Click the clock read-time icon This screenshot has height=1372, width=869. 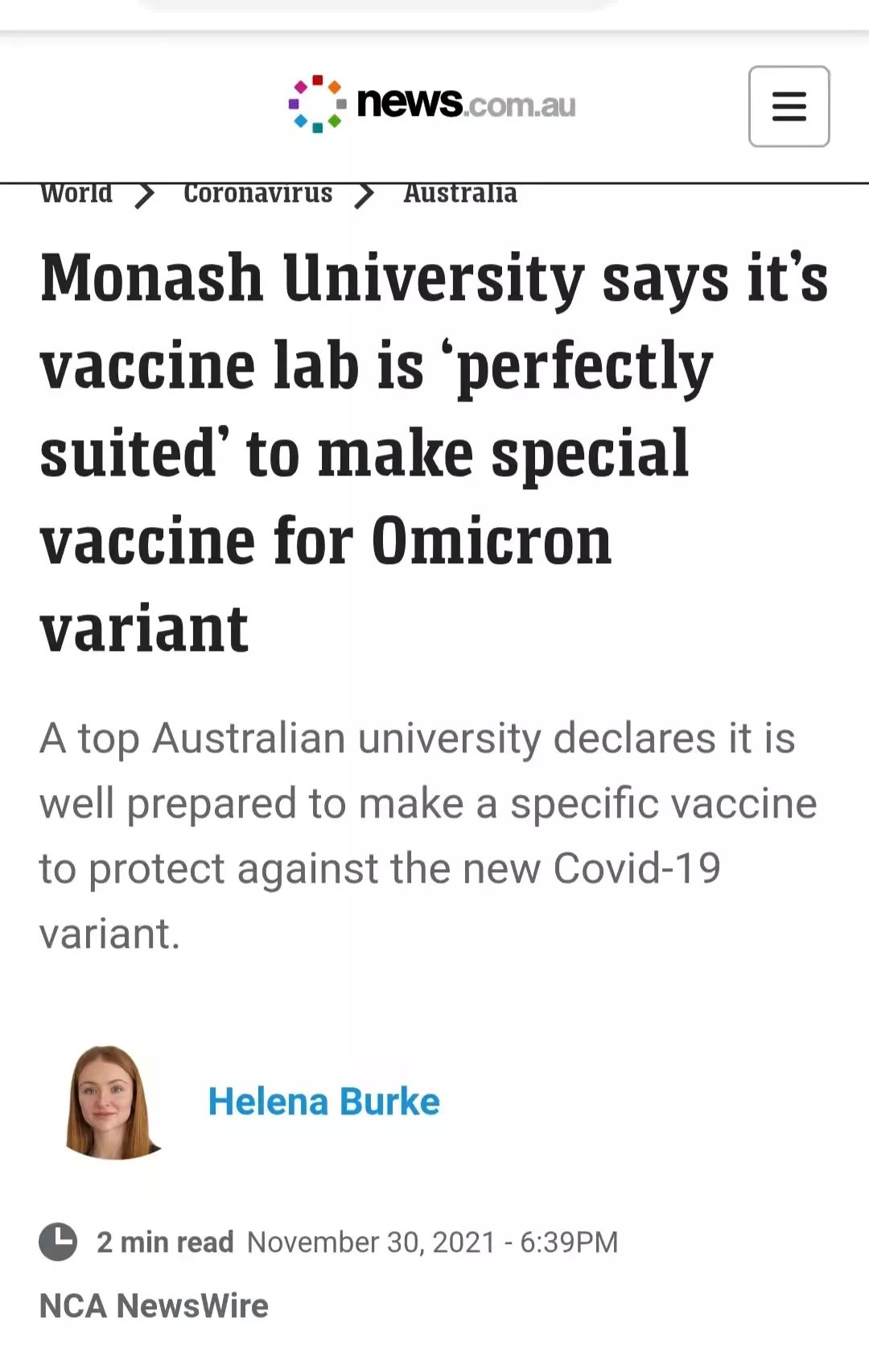coord(58,1242)
